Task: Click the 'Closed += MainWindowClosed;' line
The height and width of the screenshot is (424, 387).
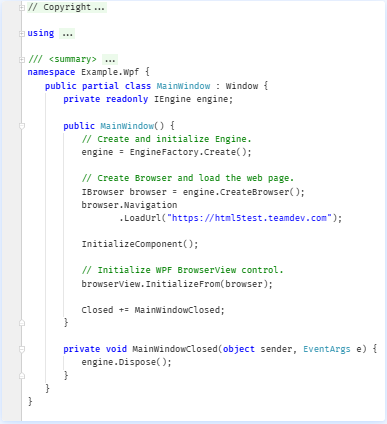Action: pos(153,310)
